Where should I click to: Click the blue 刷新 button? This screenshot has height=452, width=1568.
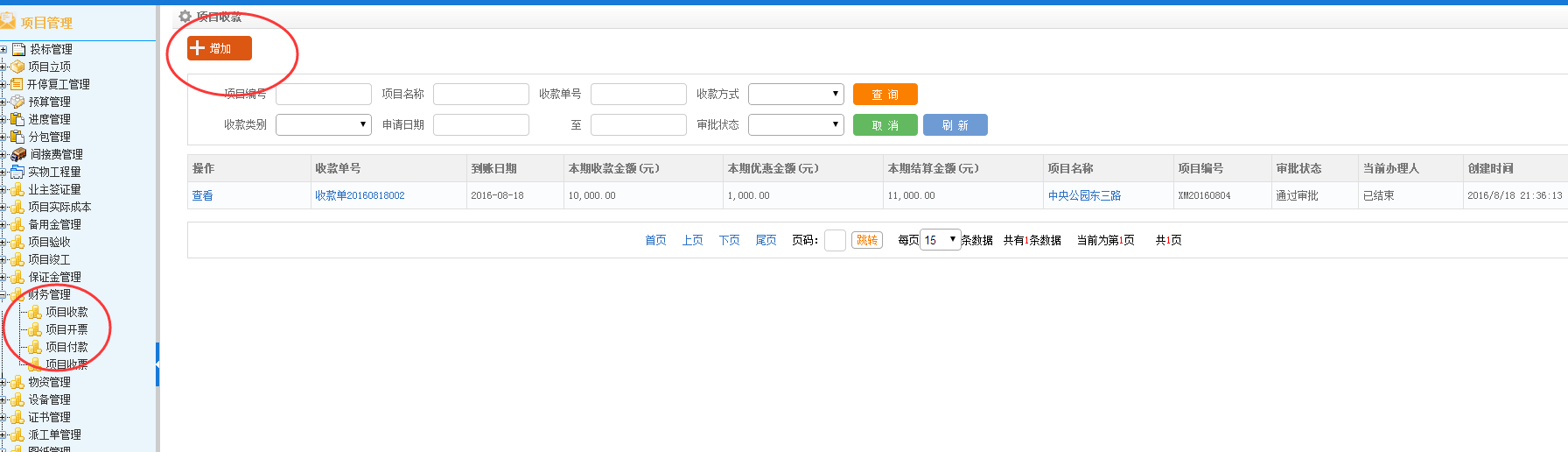pyautogui.click(x=955, y=125)
